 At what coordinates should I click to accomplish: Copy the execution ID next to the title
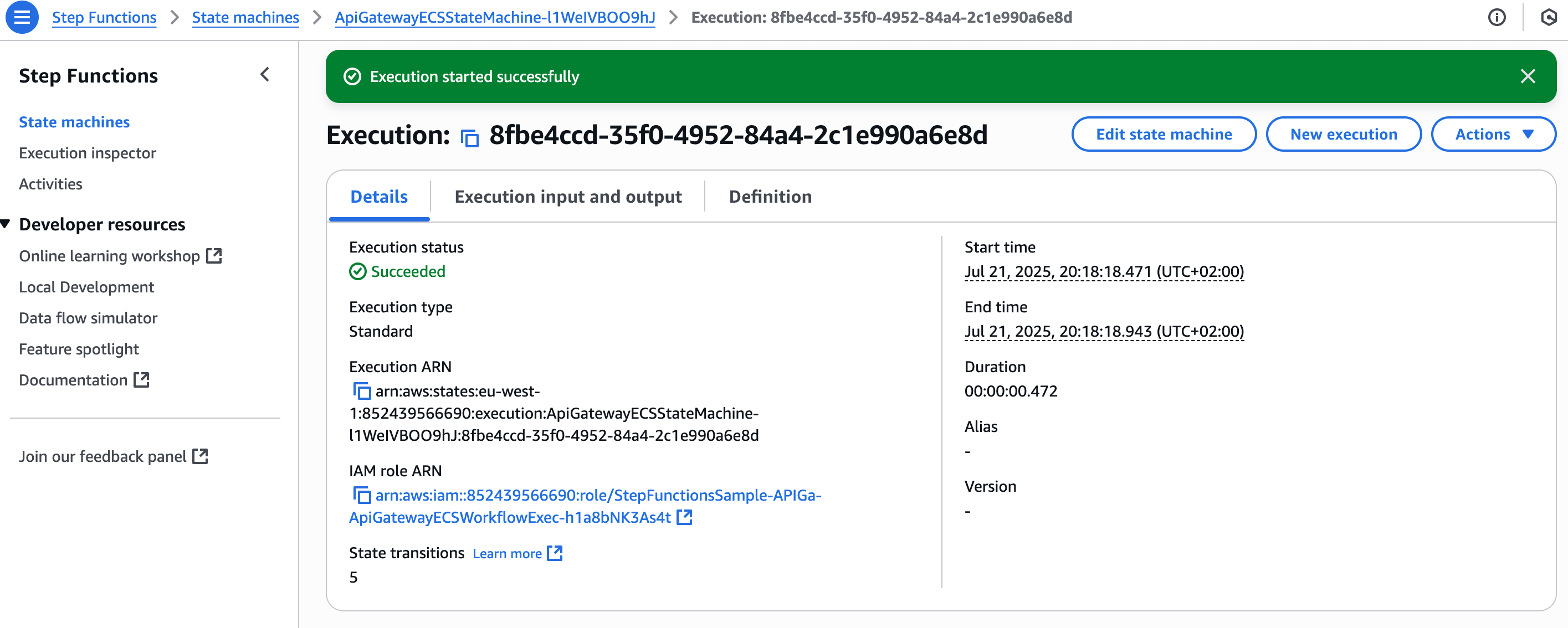[469, 137]
